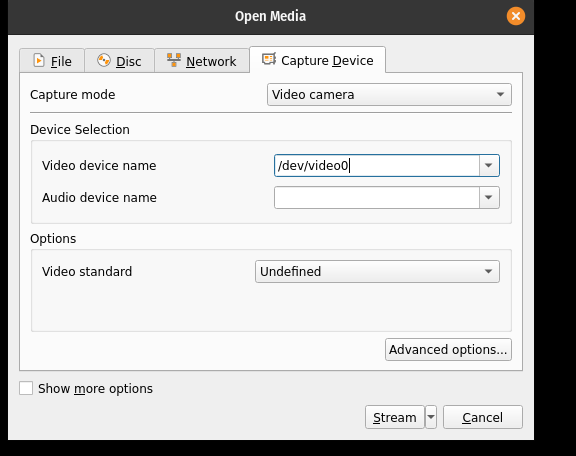Click the Capture Device tab icon
The width and height of the screenshot is (576, 456).
(269, 59)
